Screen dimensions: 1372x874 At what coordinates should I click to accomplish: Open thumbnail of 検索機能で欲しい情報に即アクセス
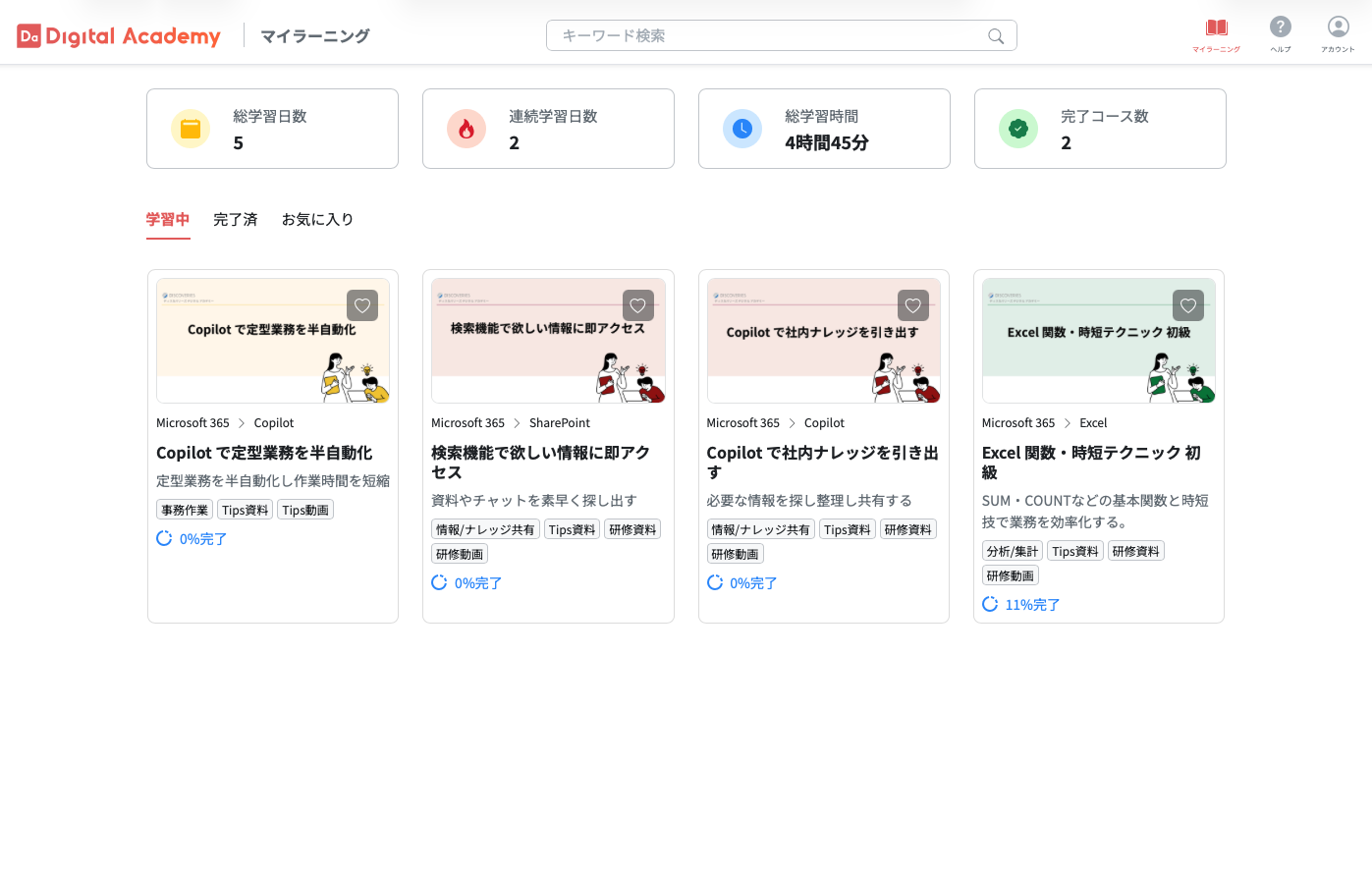click(x=548, y=341)
